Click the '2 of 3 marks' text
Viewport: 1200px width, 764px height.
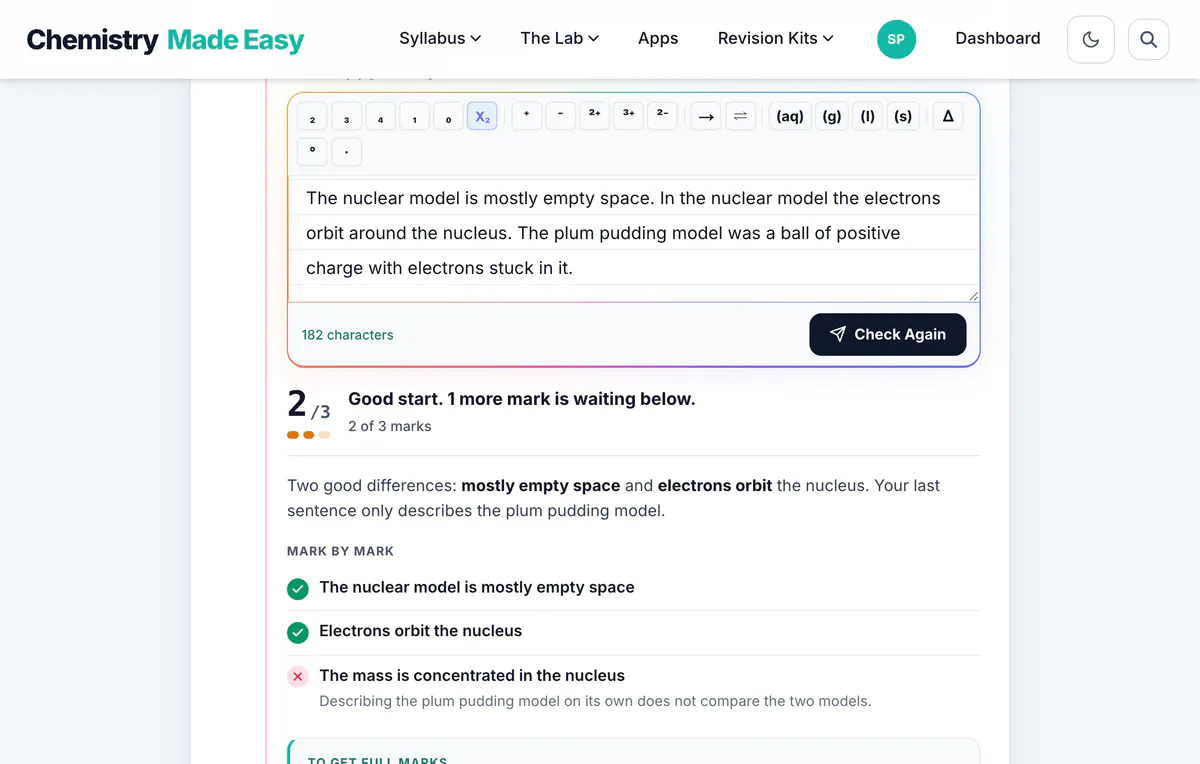tap(390, 426)
